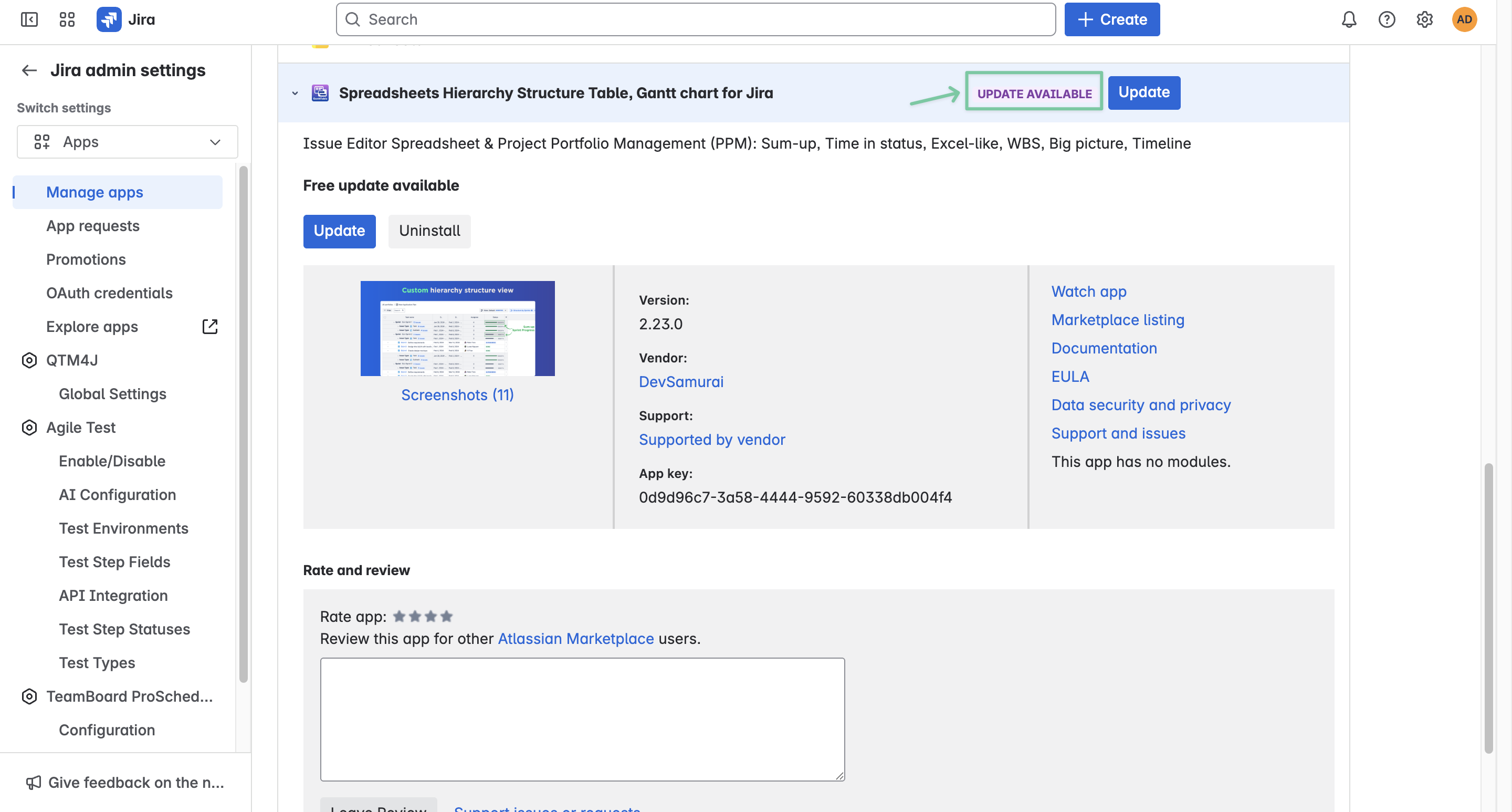The image size is (1512, 812).
Task: Collapse the Spreadsheets Hierarchy app row
Action: pyautogui.click(x=295, y=93)
